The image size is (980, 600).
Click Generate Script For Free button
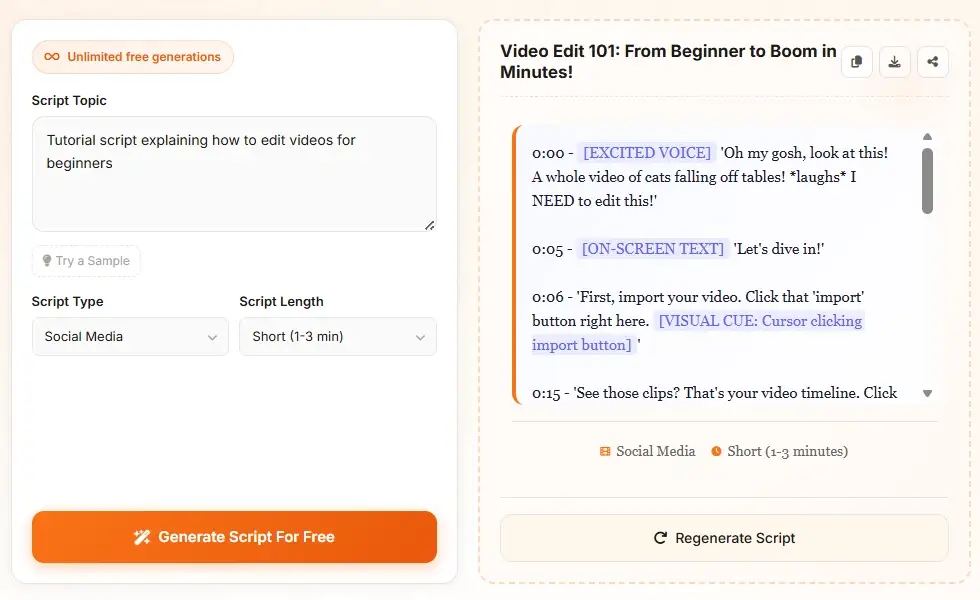click(234, 537)
